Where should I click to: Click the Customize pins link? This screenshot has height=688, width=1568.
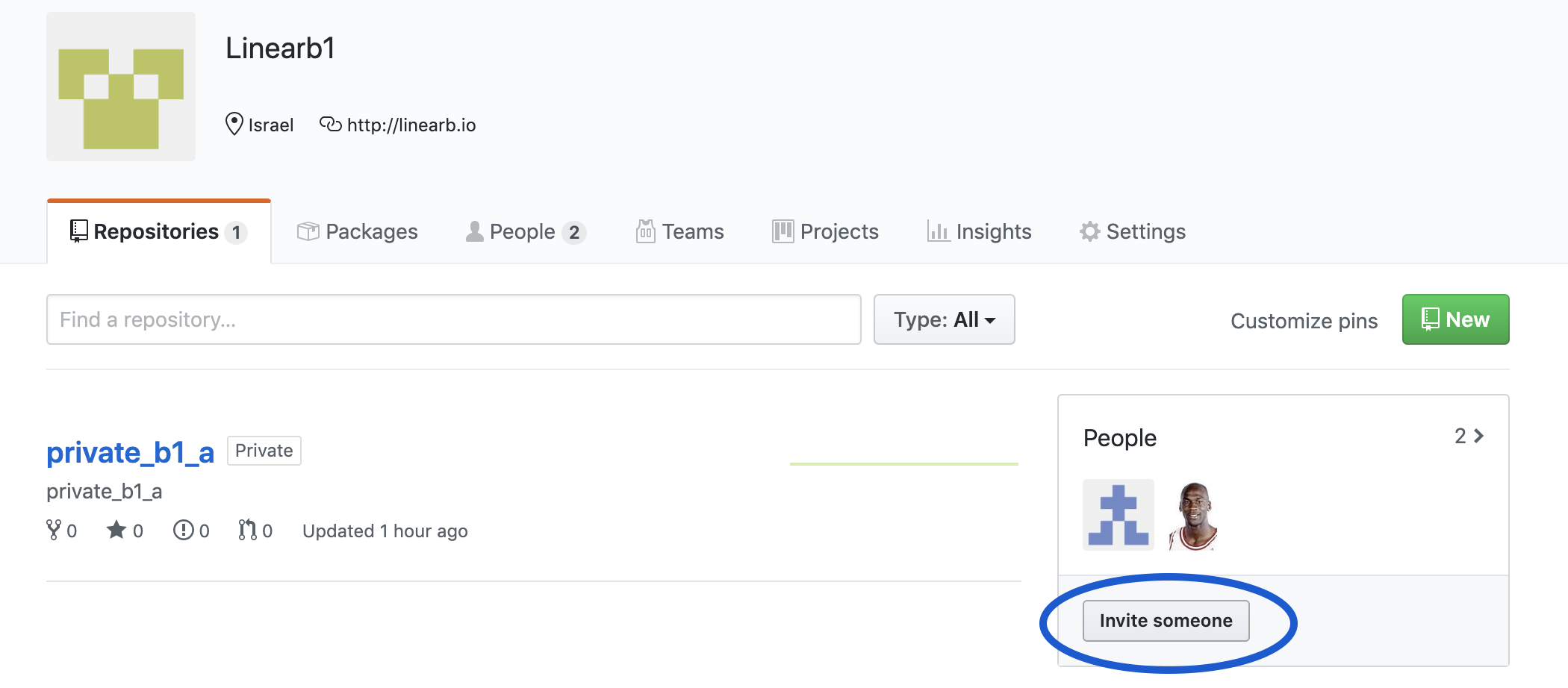(x=1304, y=321)
